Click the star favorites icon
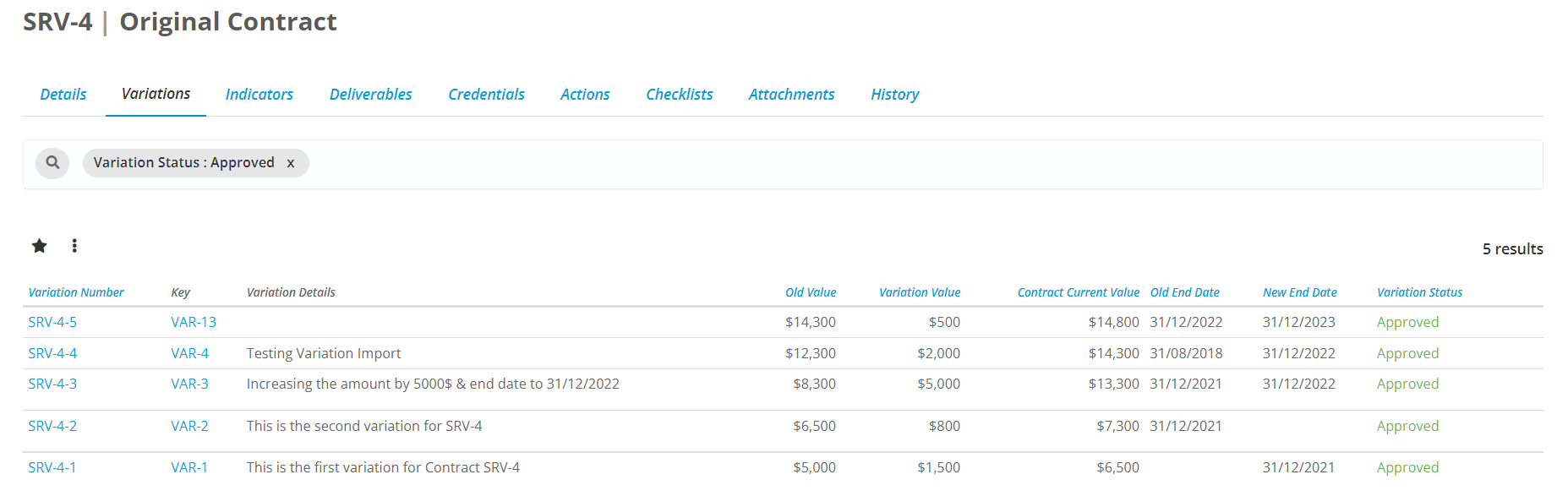This screenshot has width=1568, height=496. coord(40,246)
